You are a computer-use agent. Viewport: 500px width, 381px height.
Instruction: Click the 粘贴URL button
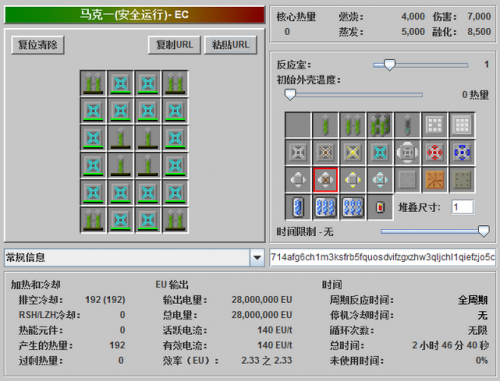tap(231, 45)
